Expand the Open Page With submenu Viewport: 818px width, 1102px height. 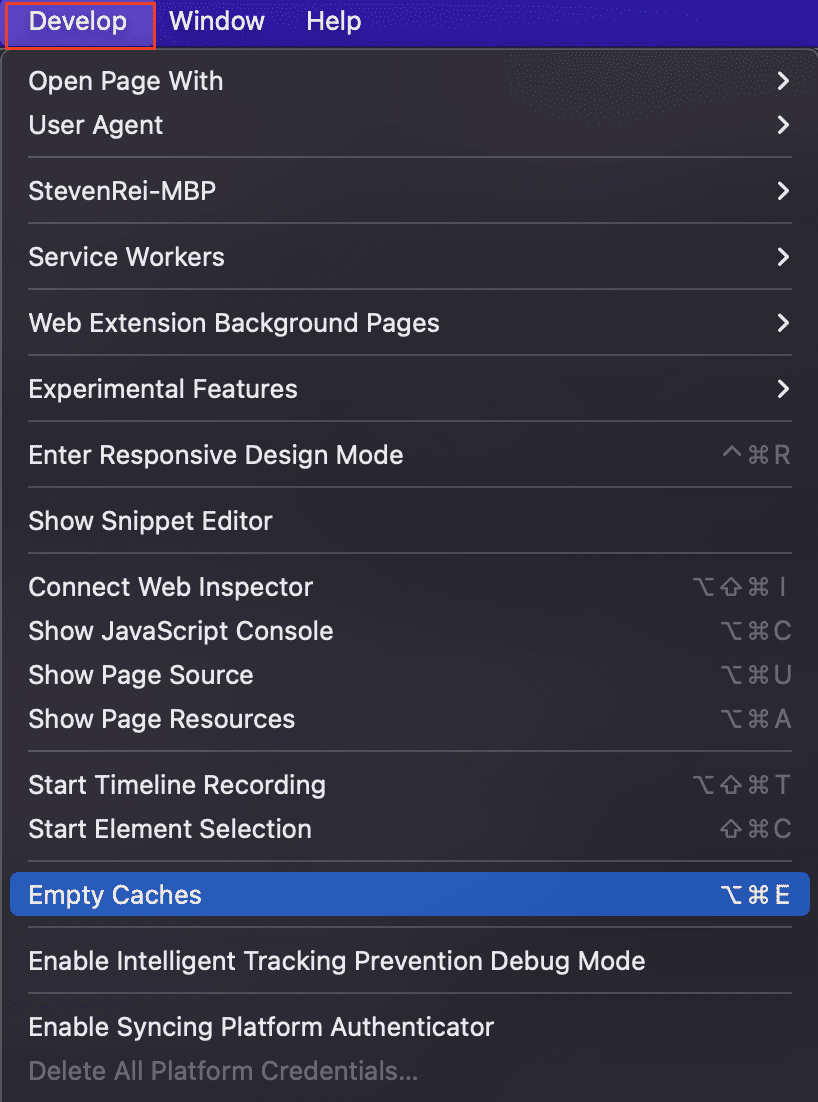(126, 81)
